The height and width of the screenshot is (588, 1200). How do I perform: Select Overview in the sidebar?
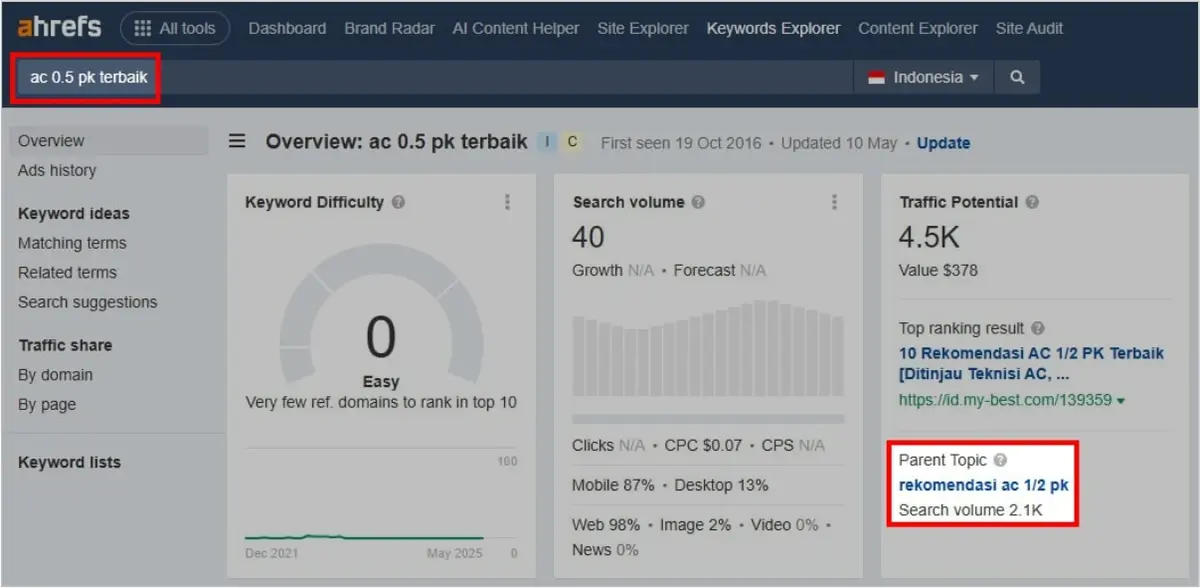point(108,141)
